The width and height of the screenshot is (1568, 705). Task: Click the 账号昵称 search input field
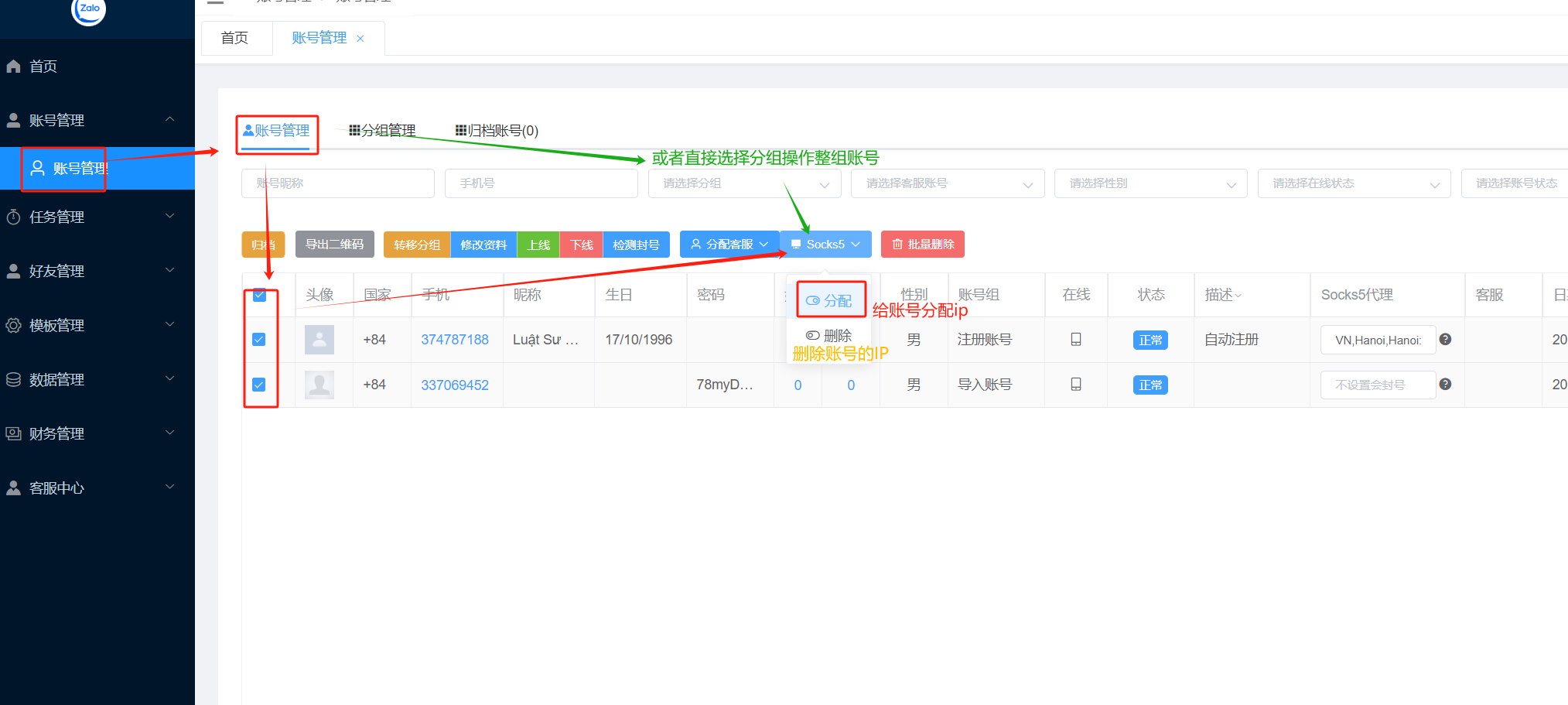(337, 183)
